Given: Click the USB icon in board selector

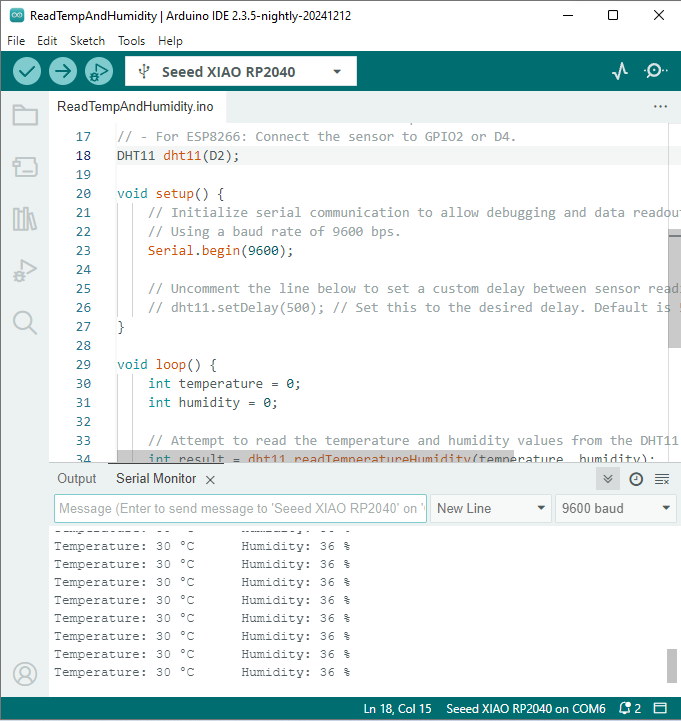Looking at the screenshot, I should click(x=144, y=71).
